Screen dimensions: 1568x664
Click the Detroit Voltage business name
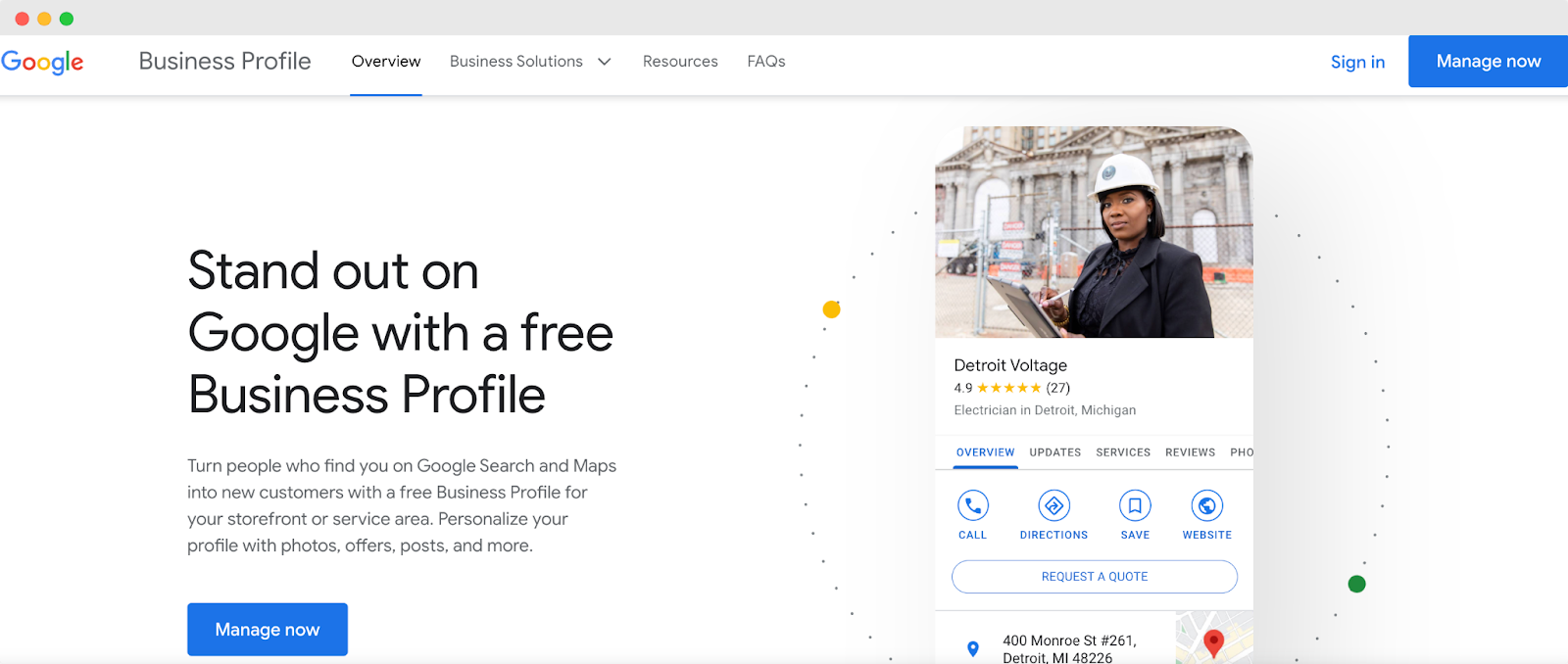pos(1010,365)
